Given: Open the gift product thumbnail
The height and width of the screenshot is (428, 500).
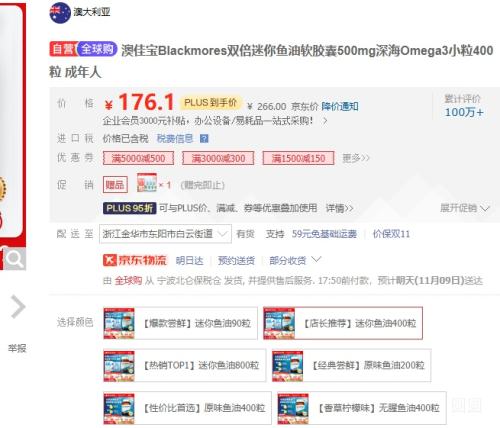Looking at the screenshot, I should [x=147, y=183].
